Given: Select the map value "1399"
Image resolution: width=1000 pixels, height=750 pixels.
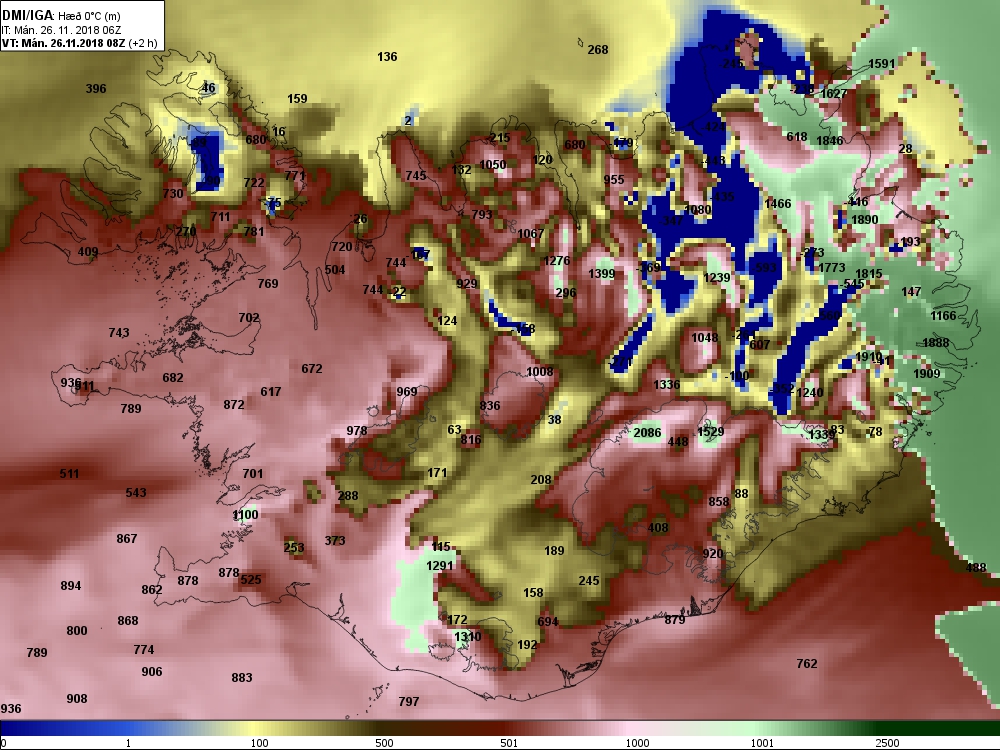Looking at the screenshot, I should tap(601, 274).
